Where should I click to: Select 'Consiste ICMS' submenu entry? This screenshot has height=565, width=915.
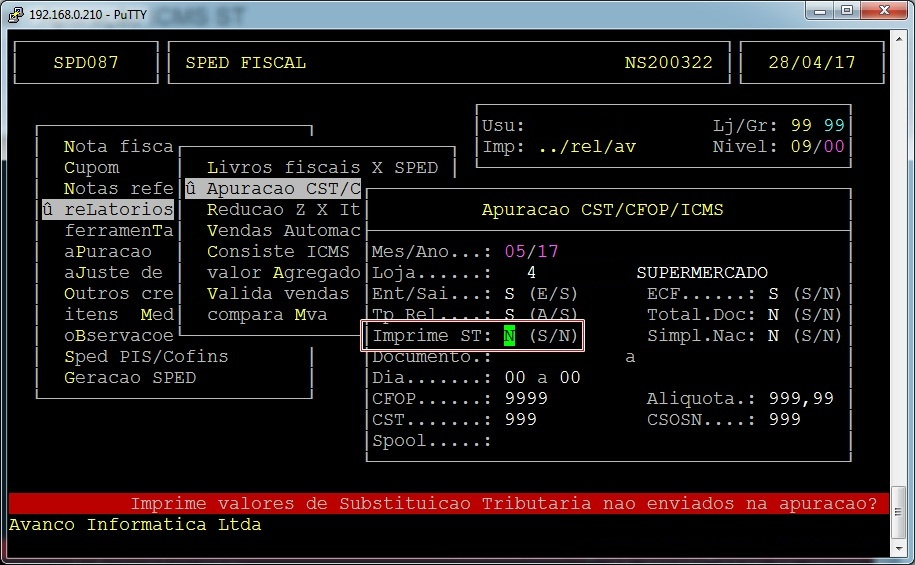pyautogui.click(x=278, y=252)
